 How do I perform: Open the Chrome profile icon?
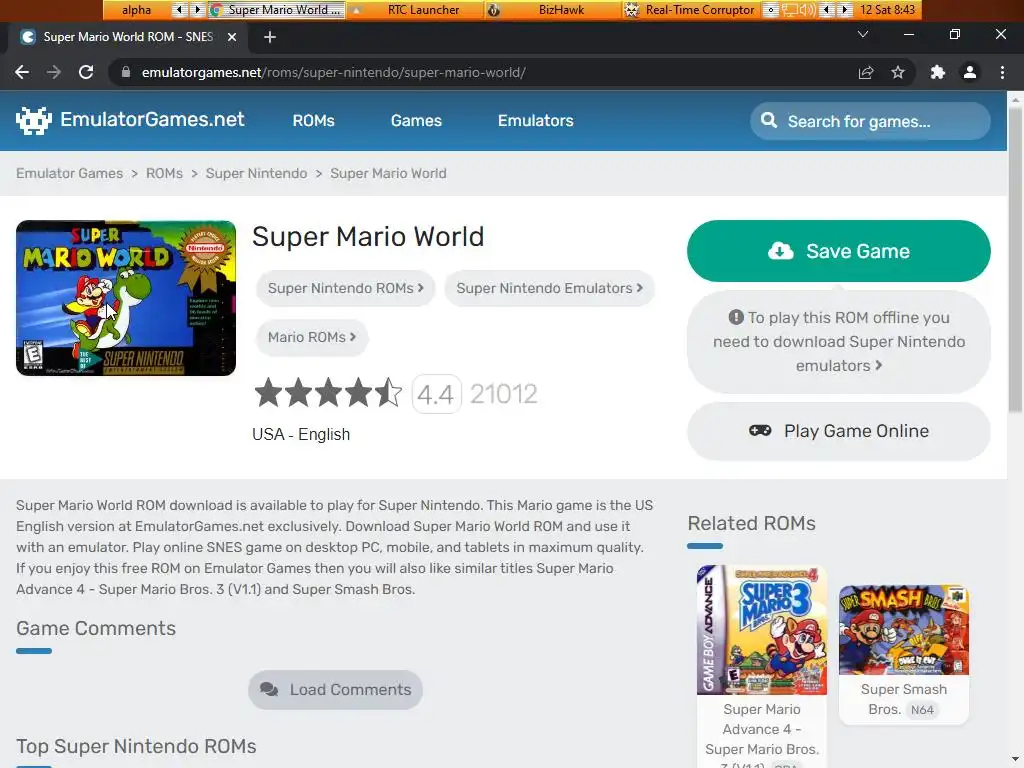pyautogui.click(x=970, y=72)
